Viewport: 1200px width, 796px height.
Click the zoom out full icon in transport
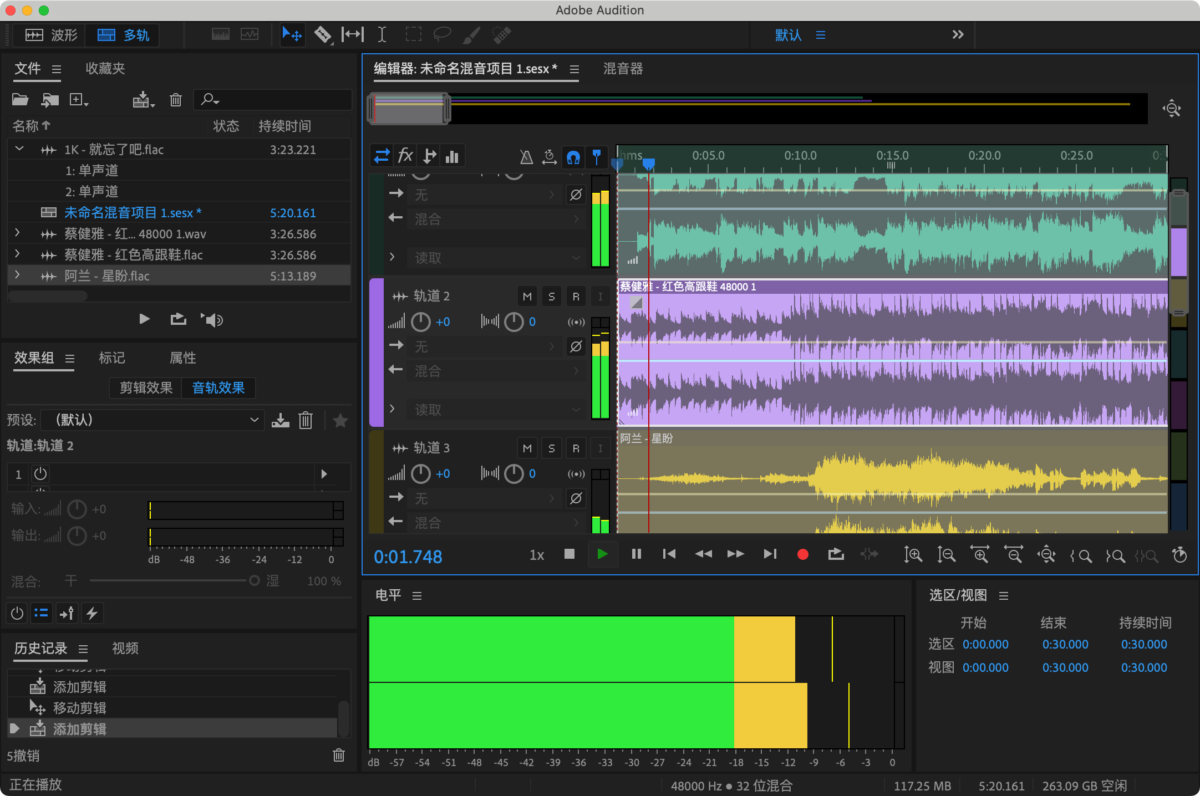point(1046,554)
